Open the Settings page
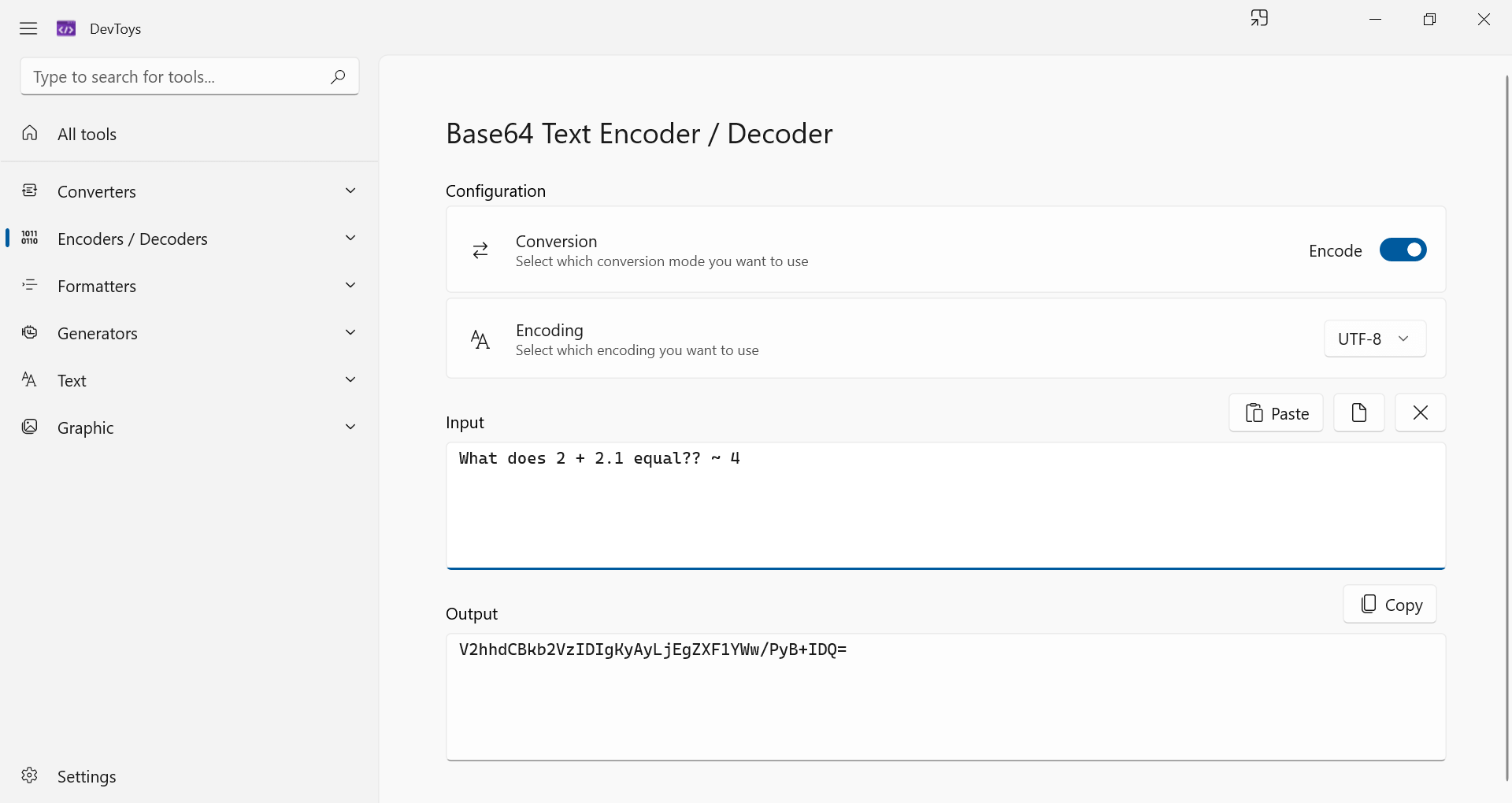The image size is (1512, 803). [85, 776]
